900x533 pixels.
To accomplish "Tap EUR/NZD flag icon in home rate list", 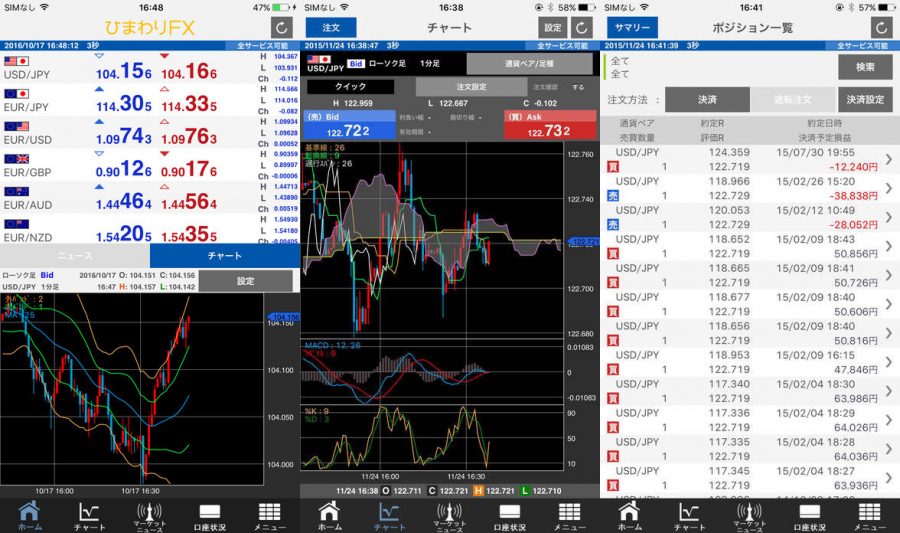I will click(x=16, y=224).
